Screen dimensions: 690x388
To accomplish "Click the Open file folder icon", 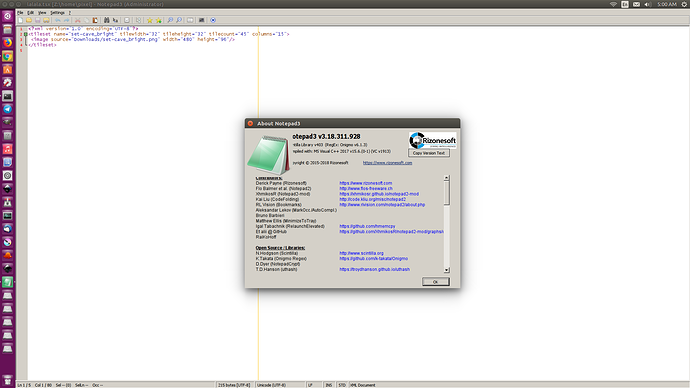I will pyautogui.click(x=29, y=20).
